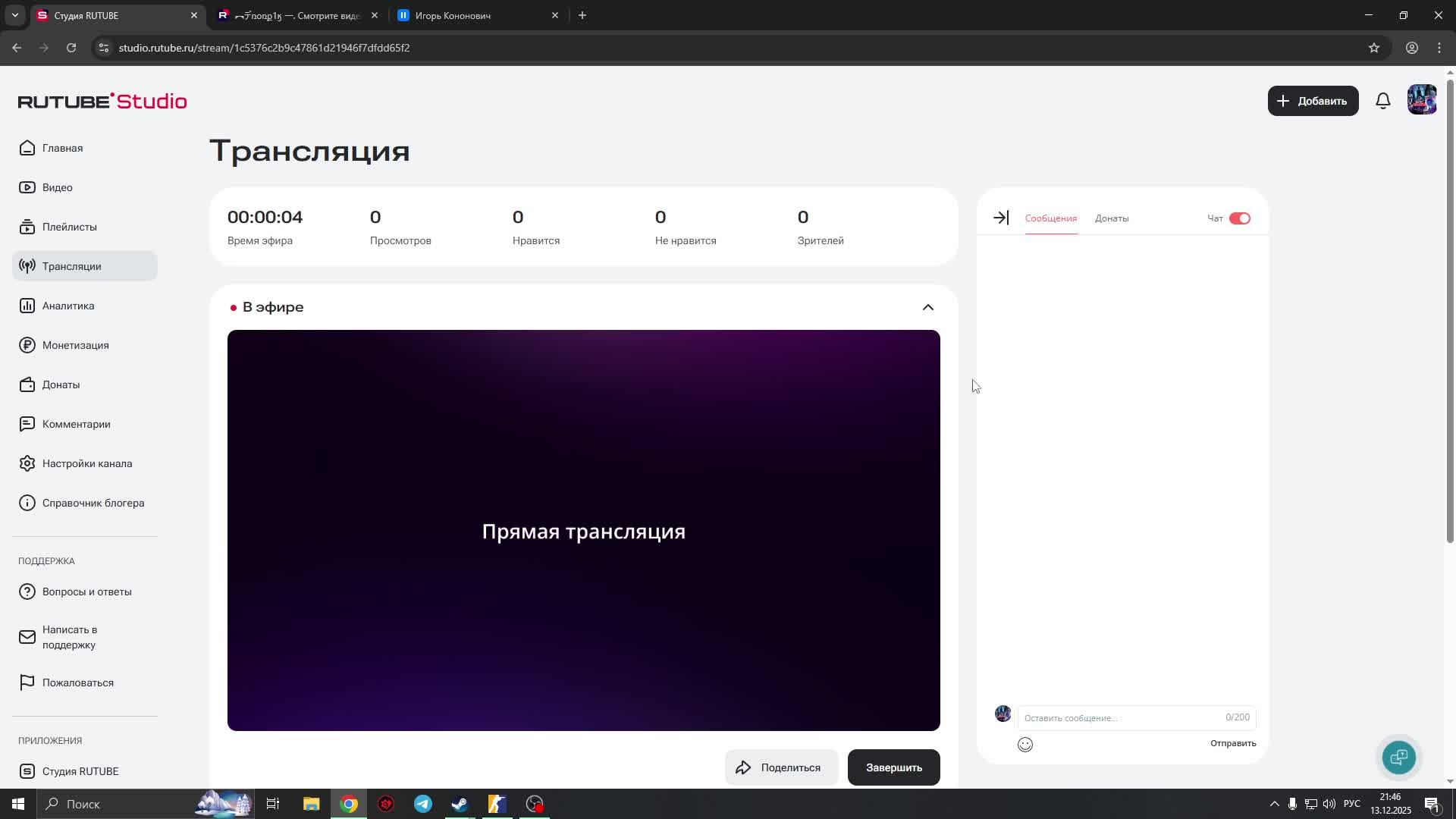Collapse the В эфире preview panel

pyautogui.click(x=928, y=307)
